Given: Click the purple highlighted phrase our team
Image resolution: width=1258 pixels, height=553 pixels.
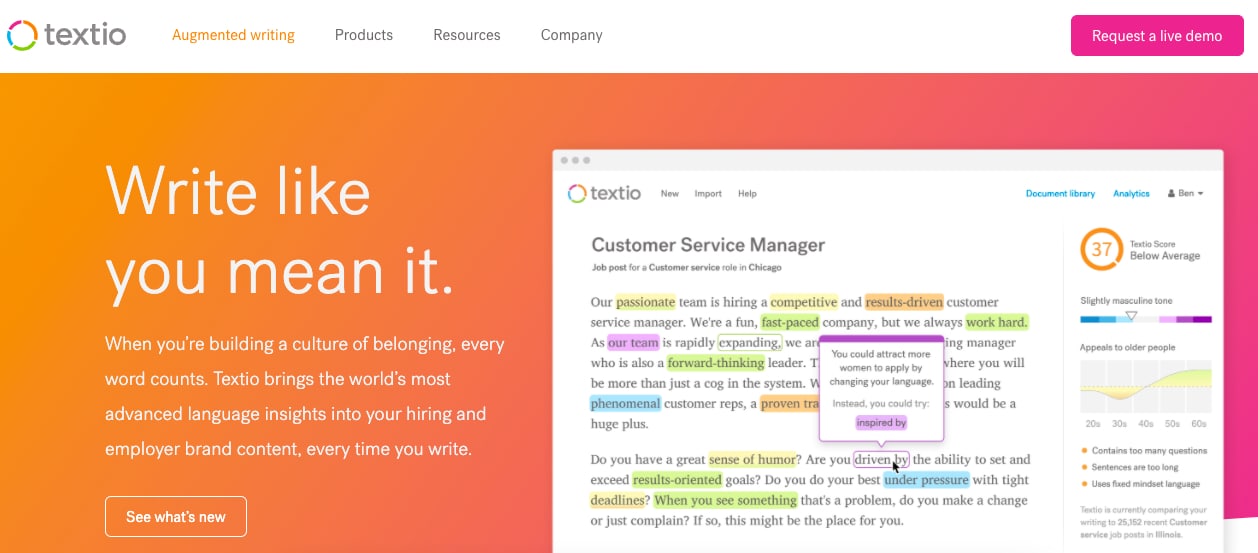Looking at the screenshot, I should tap(633, 343).
